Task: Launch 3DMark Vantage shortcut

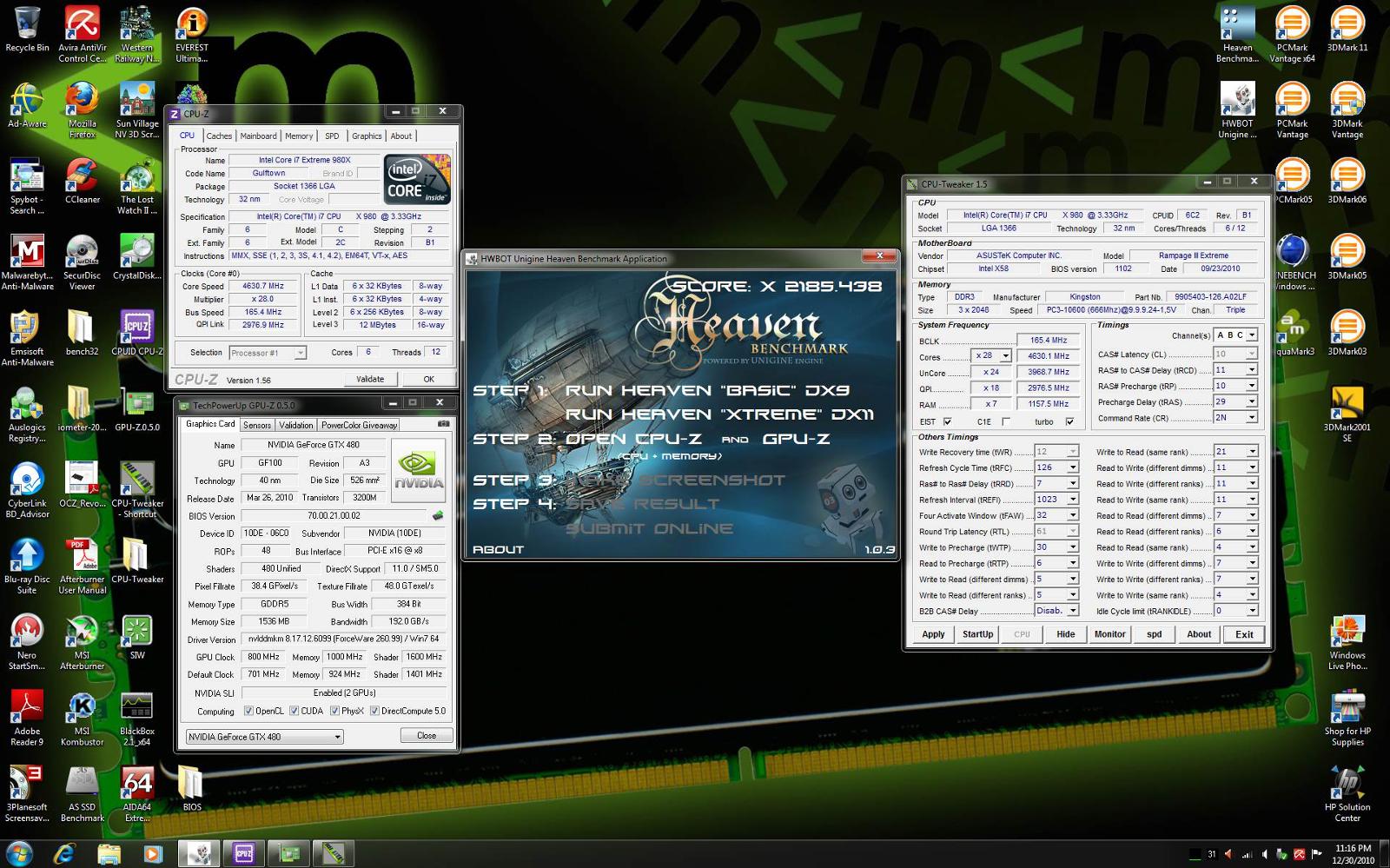Action: [1347, 111]
